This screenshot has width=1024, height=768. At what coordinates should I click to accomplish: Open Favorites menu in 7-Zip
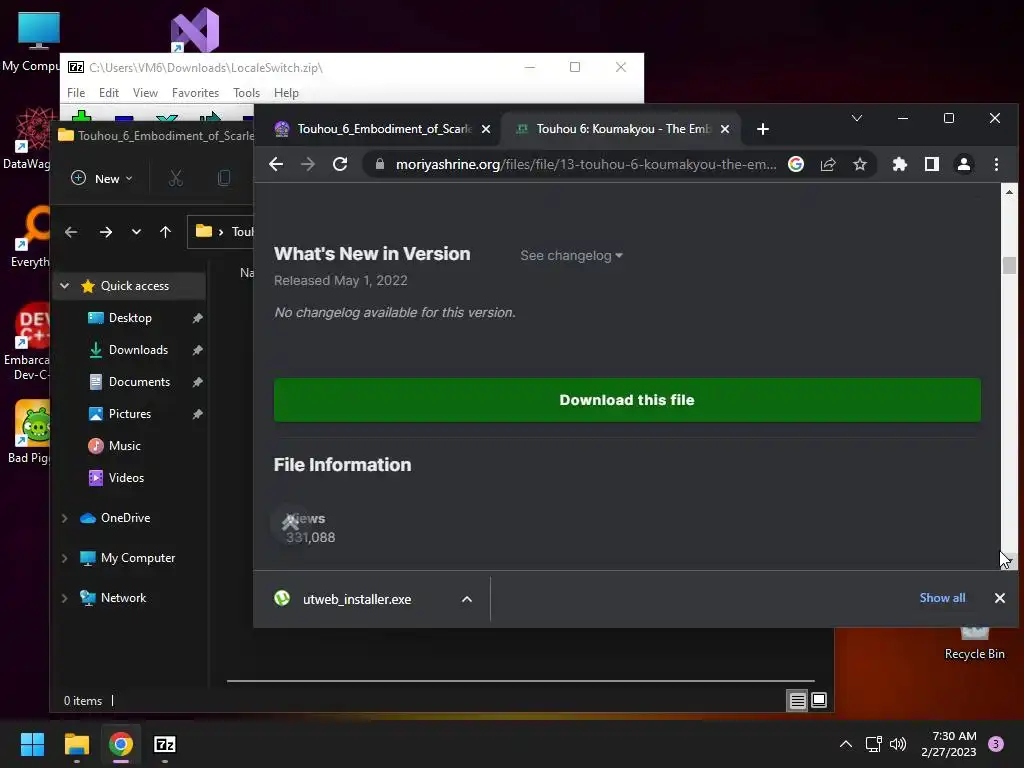(x=195, y=93)
